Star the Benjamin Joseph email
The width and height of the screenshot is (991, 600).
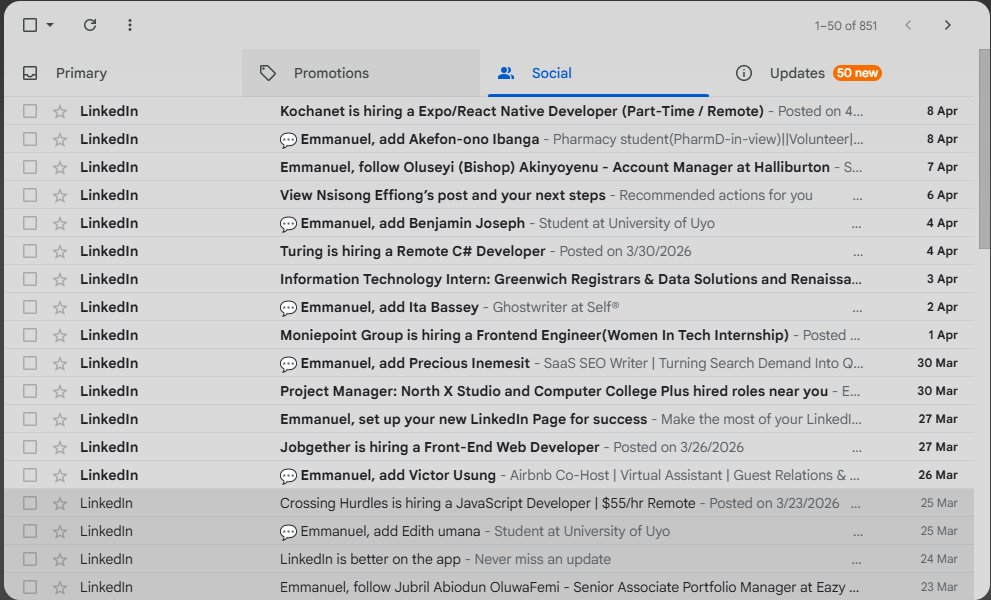(60, 223)
